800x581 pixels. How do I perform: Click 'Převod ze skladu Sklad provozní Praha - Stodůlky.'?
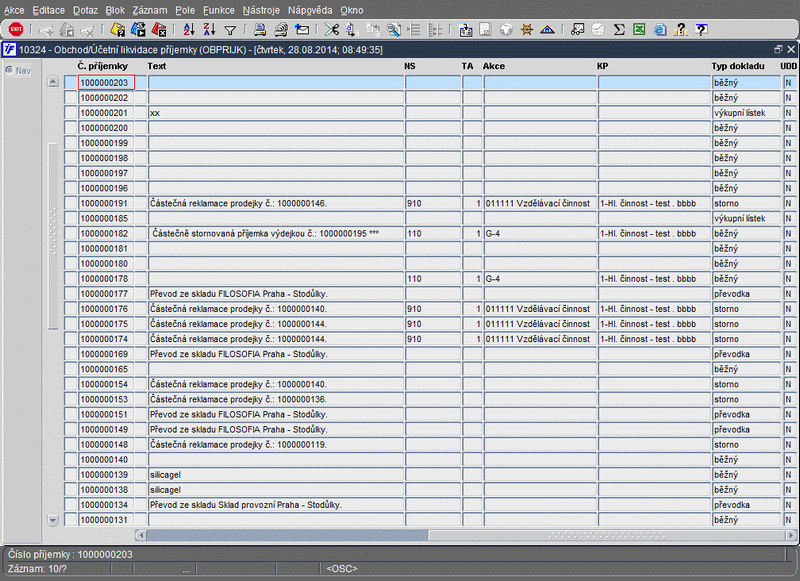coord(245,504)
